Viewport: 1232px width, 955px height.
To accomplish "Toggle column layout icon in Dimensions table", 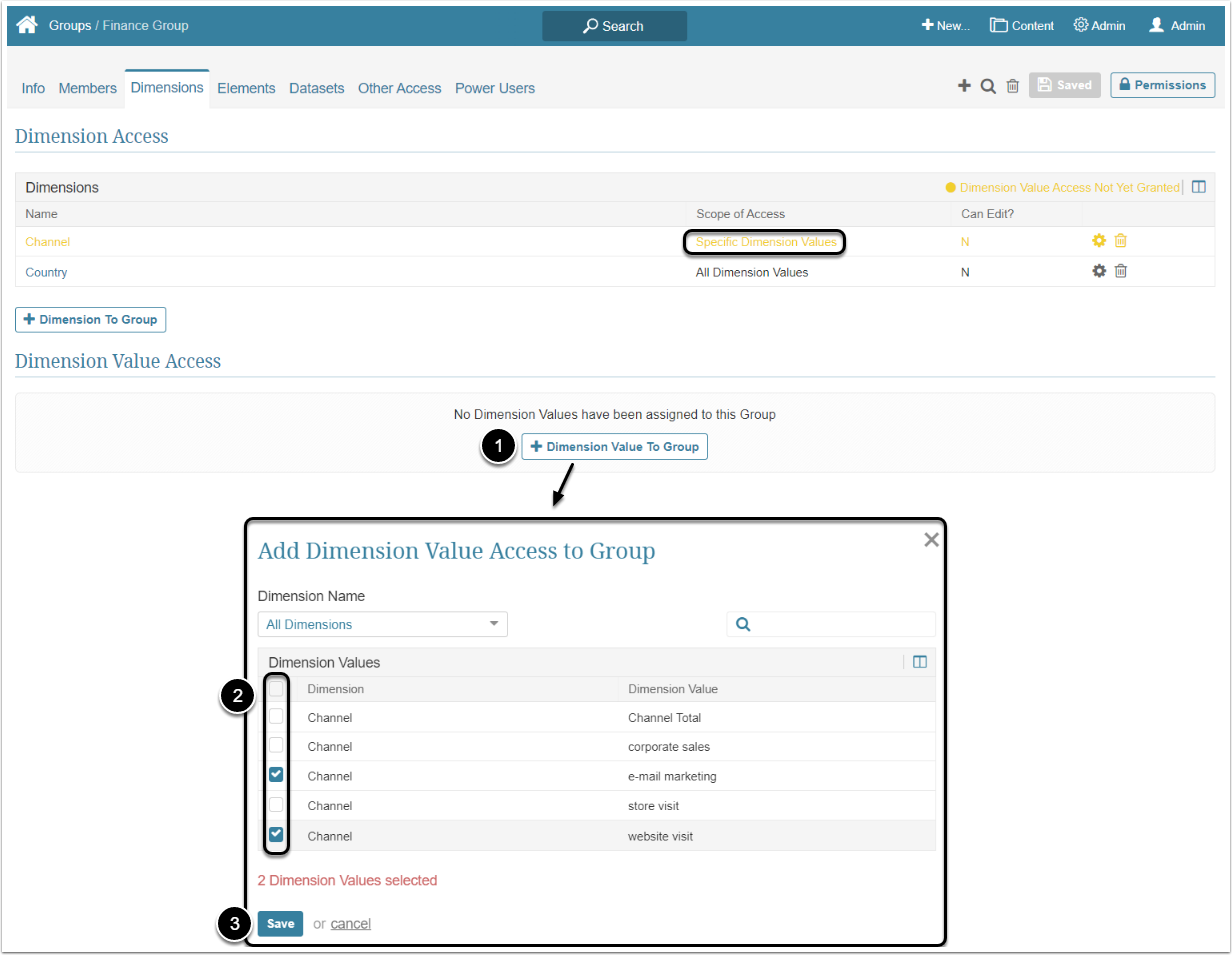I will point(1199,187).
